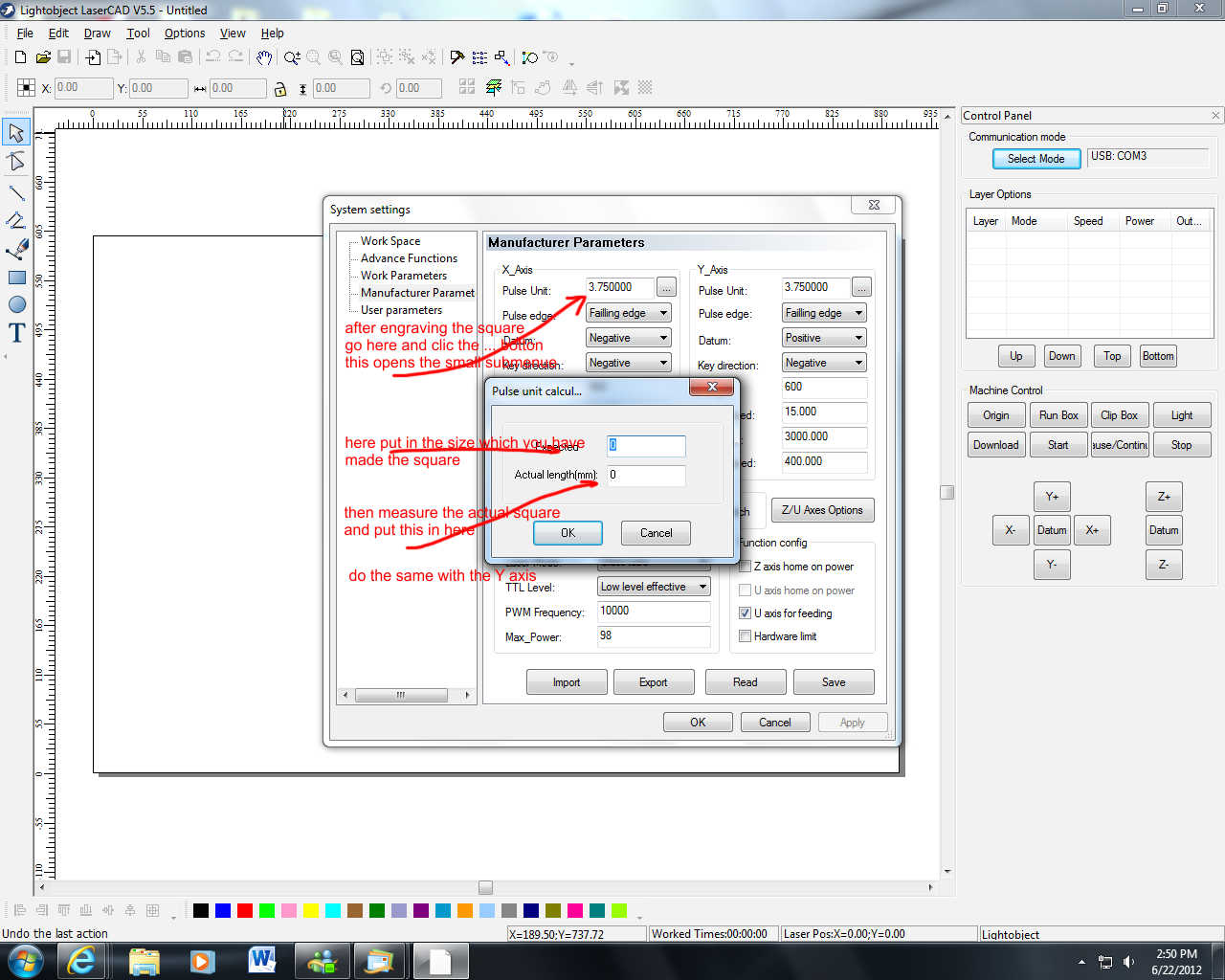Open the Options menu
This screenshot has height=980, width=1225.
click(184, 33)
